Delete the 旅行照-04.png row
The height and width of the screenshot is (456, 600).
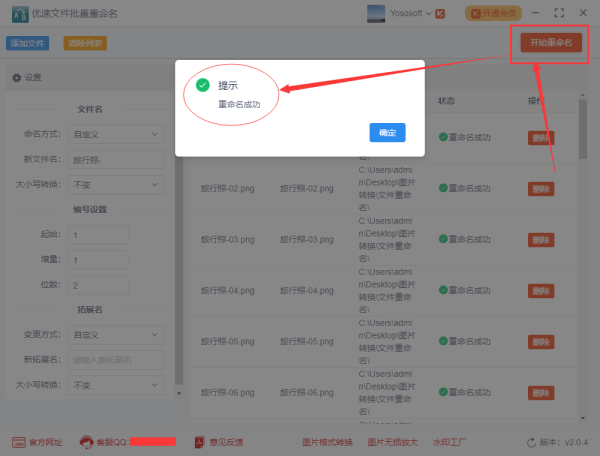(x=541, y=291)
